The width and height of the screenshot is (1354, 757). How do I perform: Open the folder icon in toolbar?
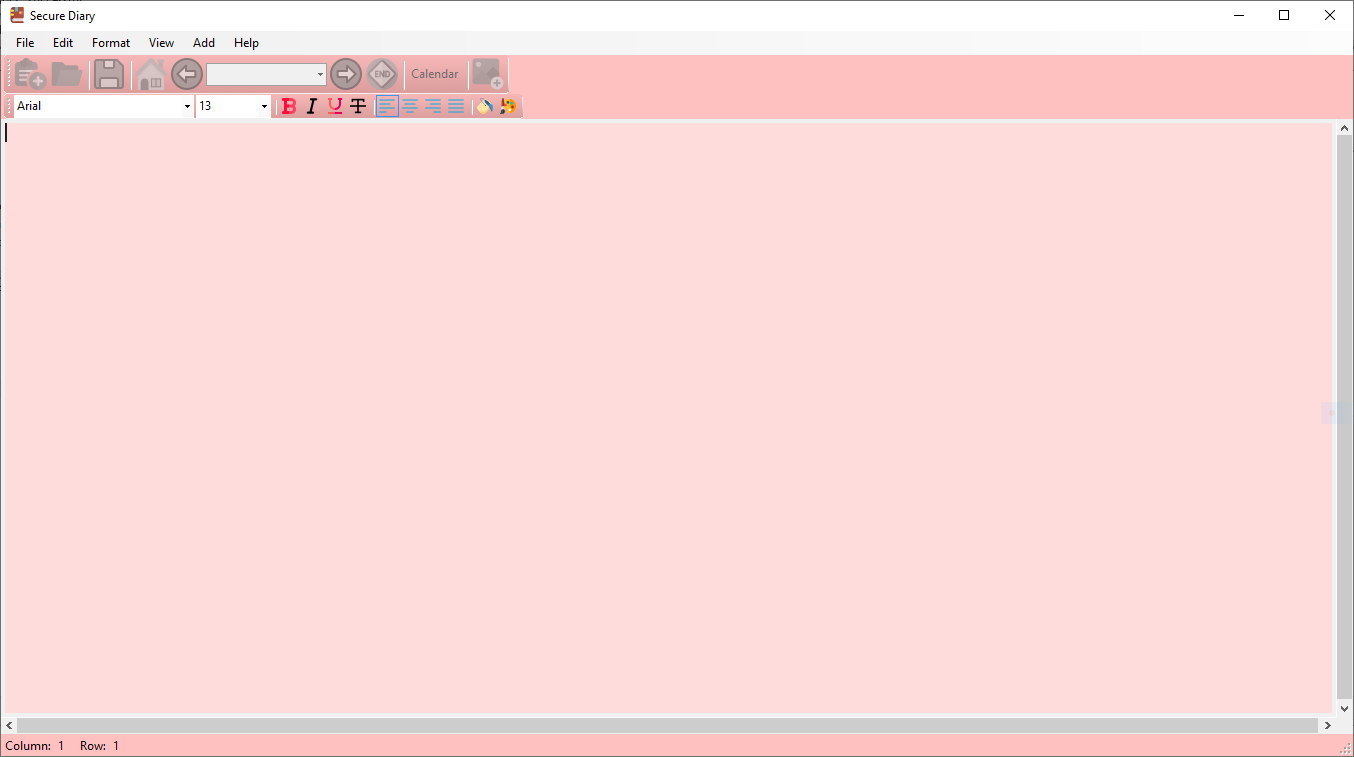pos(67,74)
